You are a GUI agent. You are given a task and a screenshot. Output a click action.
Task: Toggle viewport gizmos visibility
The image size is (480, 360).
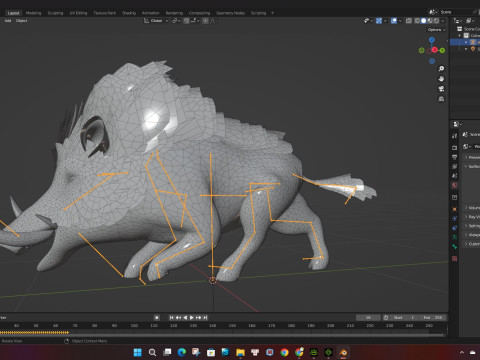click(379, 21)
